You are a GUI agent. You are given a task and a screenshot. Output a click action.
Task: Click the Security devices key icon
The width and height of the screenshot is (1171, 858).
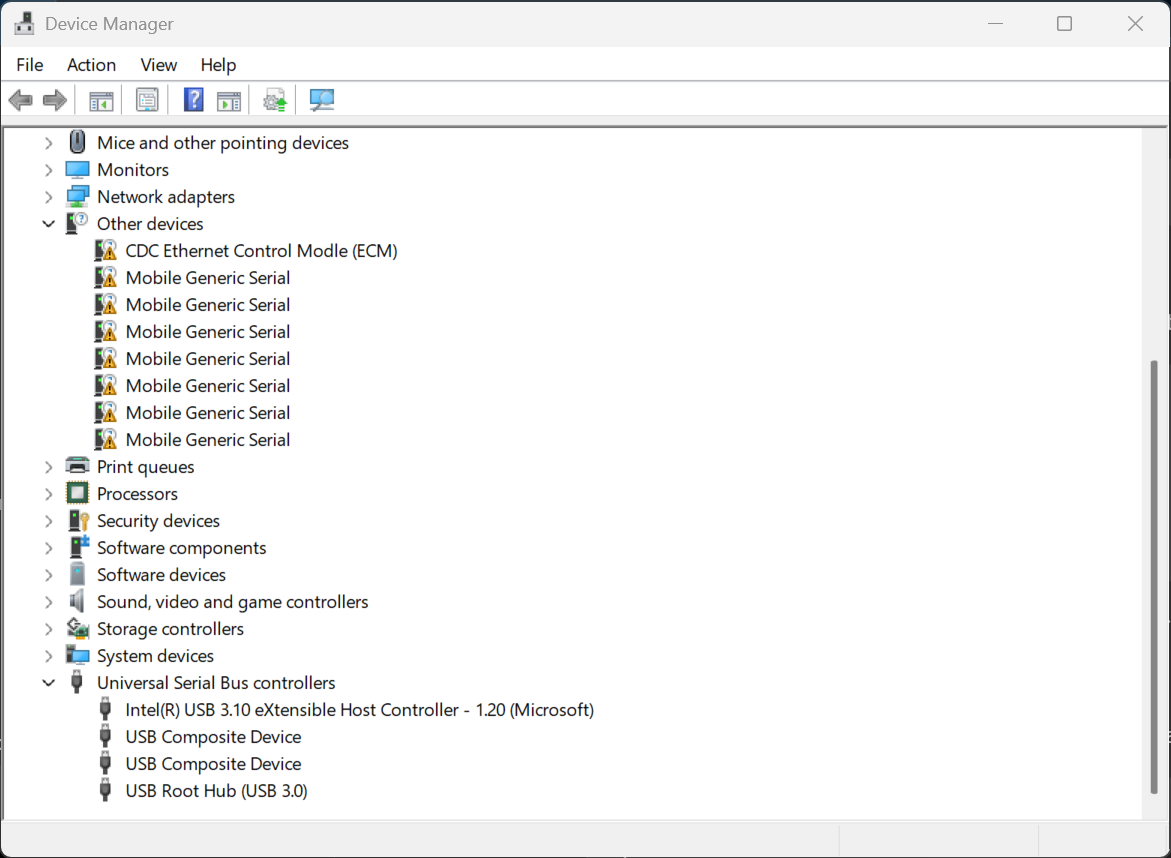pos(78,520)
